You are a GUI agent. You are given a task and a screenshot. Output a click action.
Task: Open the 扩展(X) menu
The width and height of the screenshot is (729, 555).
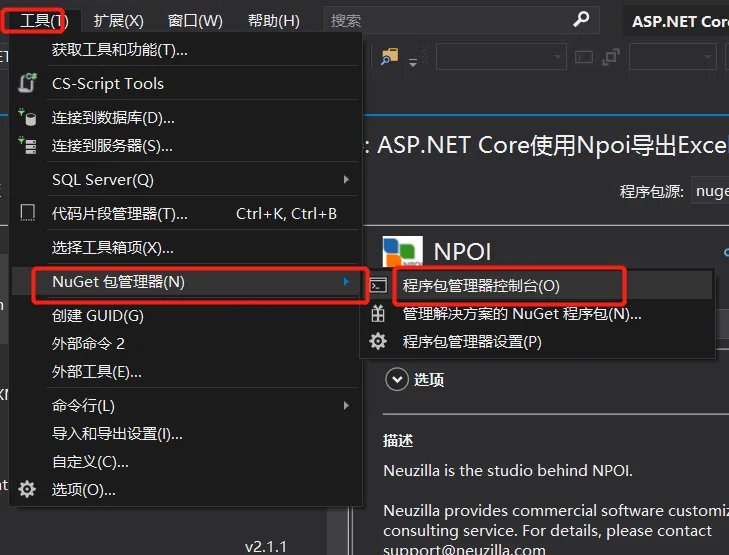click(x=119, y=20)
